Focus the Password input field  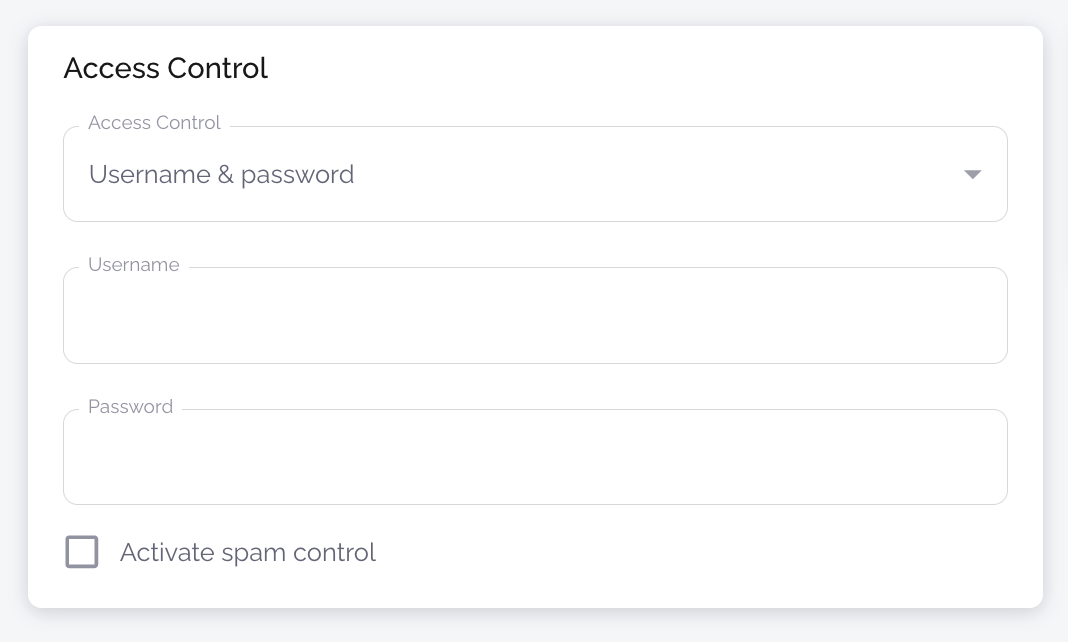[x=535, y=458]
